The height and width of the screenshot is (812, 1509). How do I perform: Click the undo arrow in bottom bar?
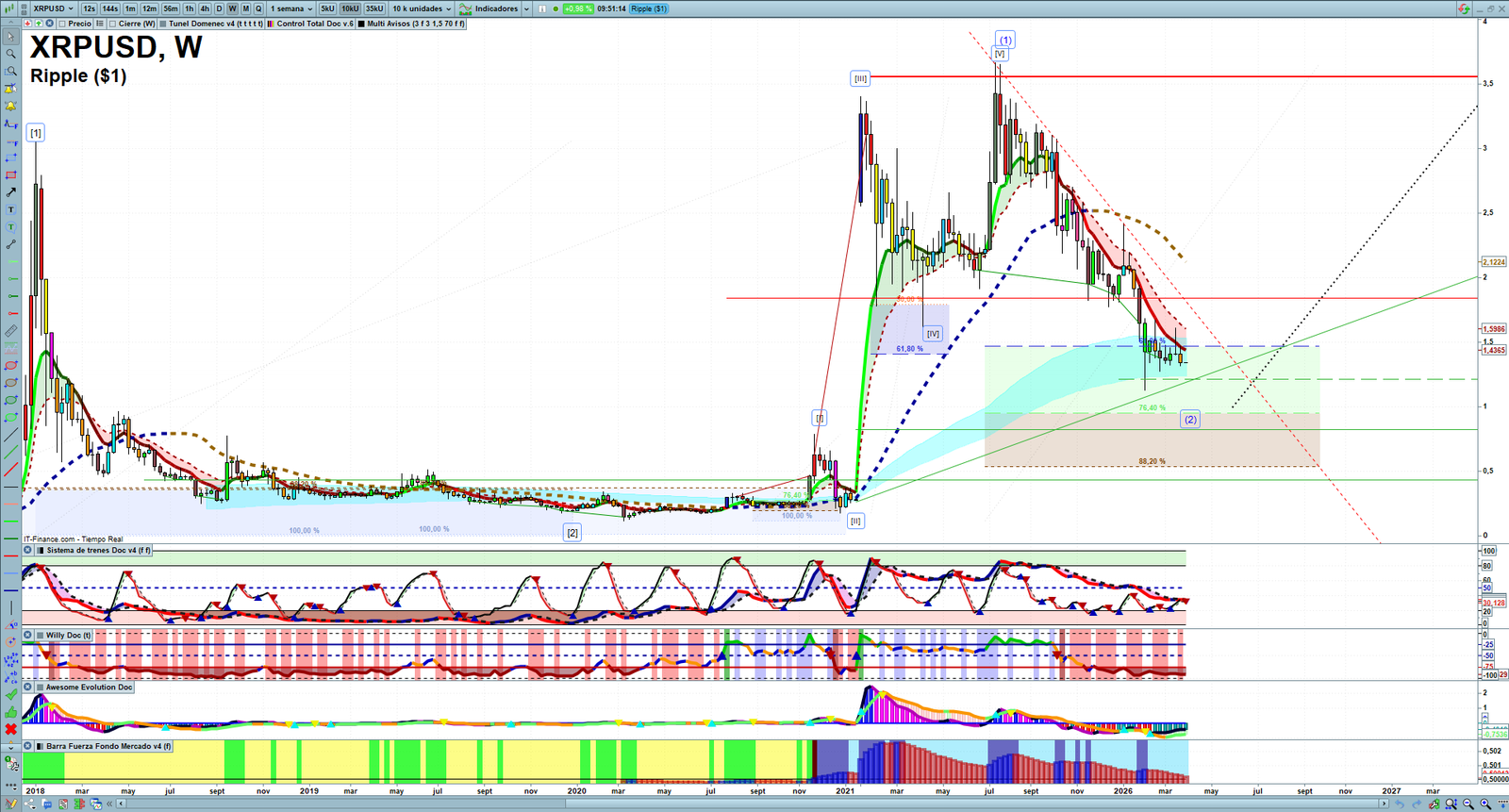point(1401,804)
